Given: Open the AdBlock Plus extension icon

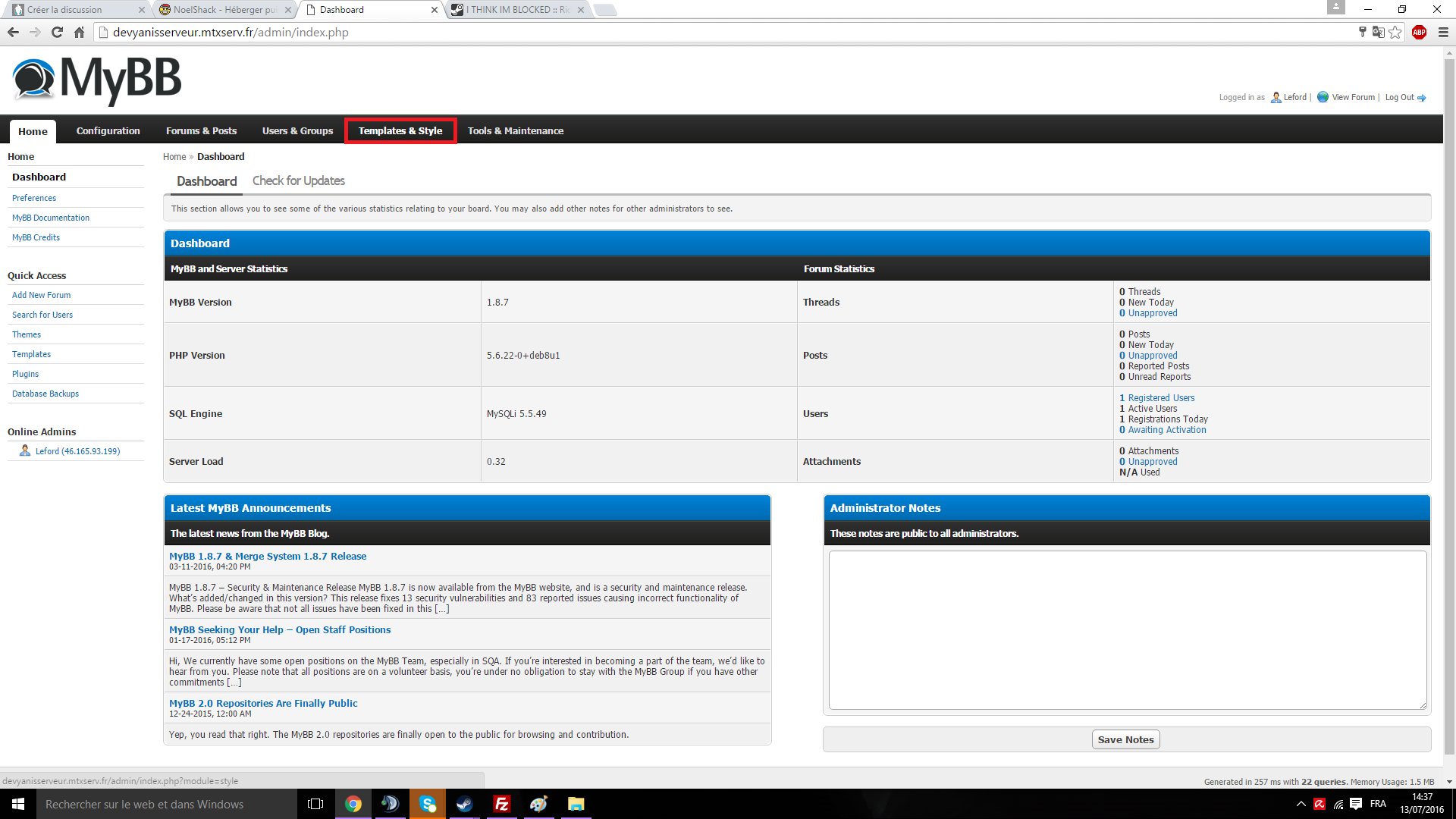Looking at the screenshot, I should (1420, 32).
